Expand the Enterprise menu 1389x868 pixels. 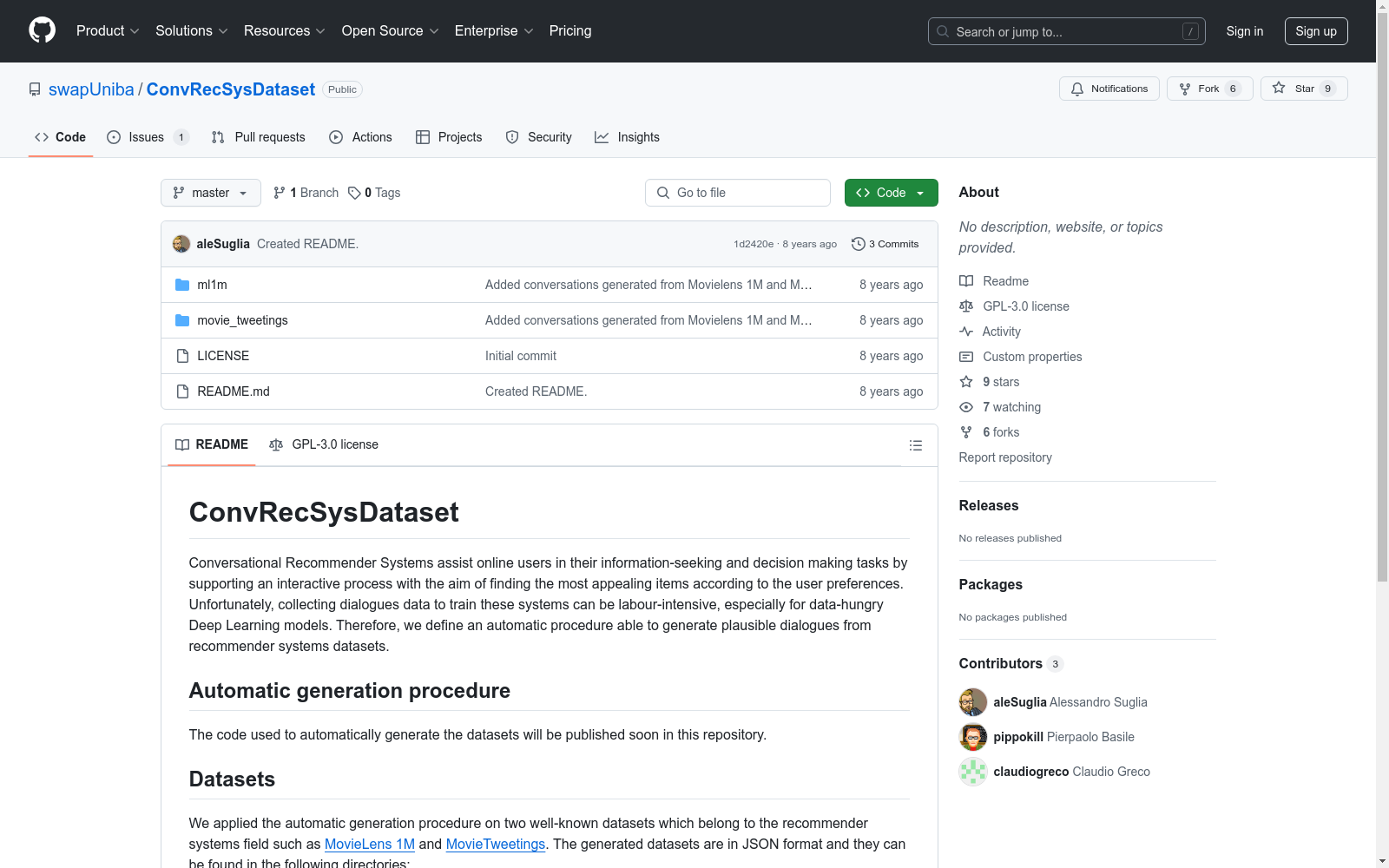coord(494,31)
